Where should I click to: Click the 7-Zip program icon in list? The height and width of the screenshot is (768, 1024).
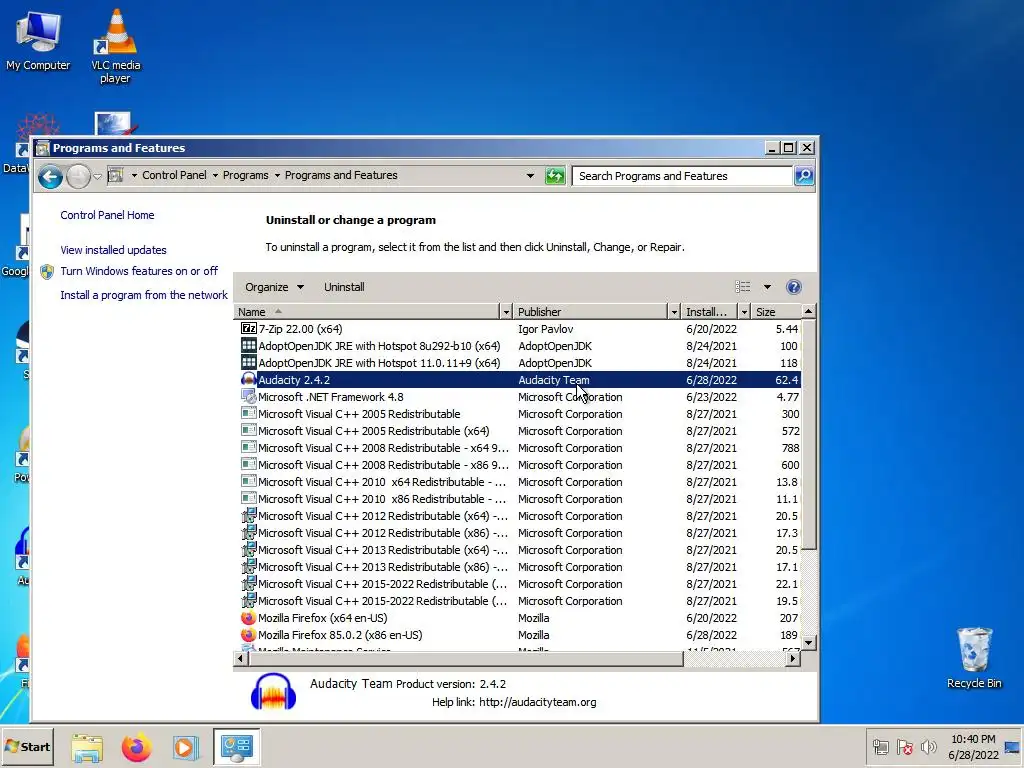(x=248, y=328)
